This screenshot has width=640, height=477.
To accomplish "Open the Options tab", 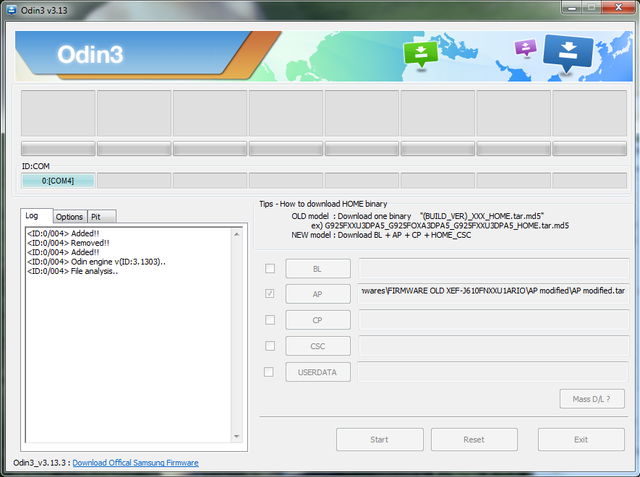I will tap(69, 217).
